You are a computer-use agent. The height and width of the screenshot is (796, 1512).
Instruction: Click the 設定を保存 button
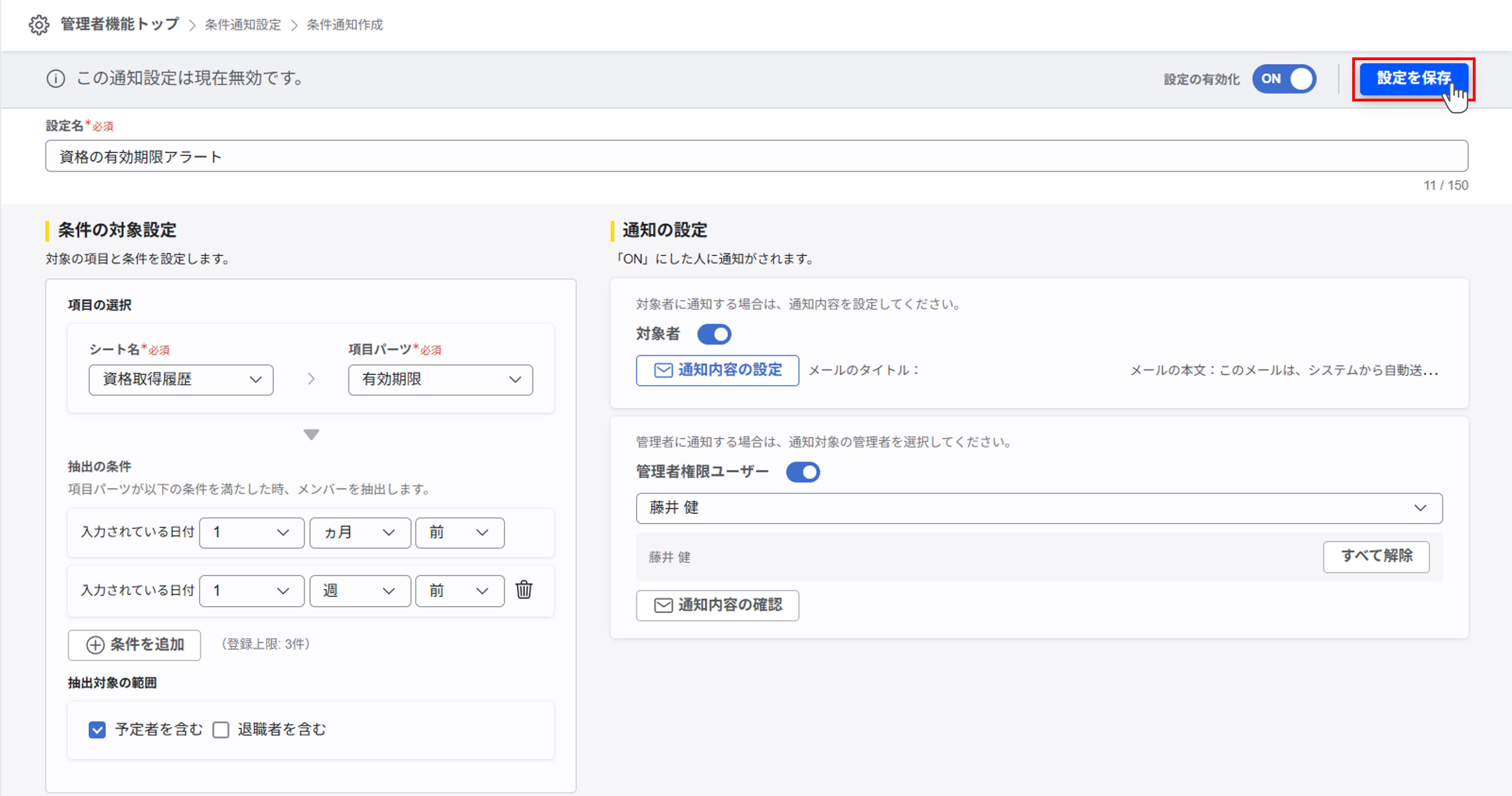point(1413,78)
